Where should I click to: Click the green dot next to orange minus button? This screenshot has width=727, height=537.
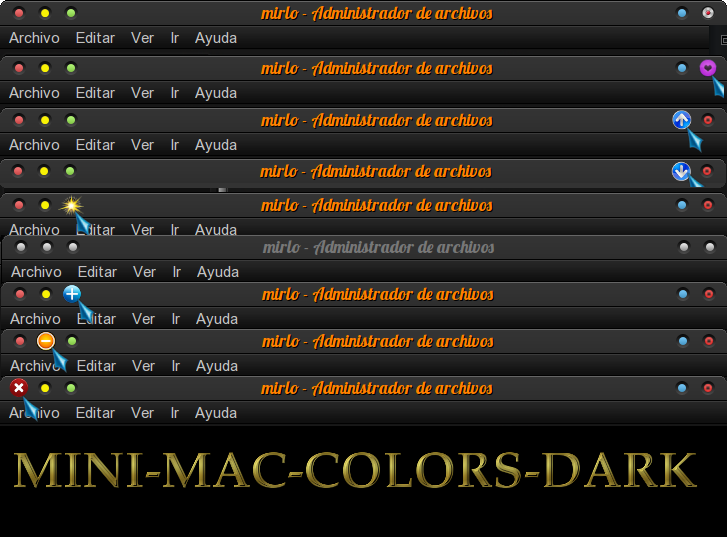(x=71, y=341)
